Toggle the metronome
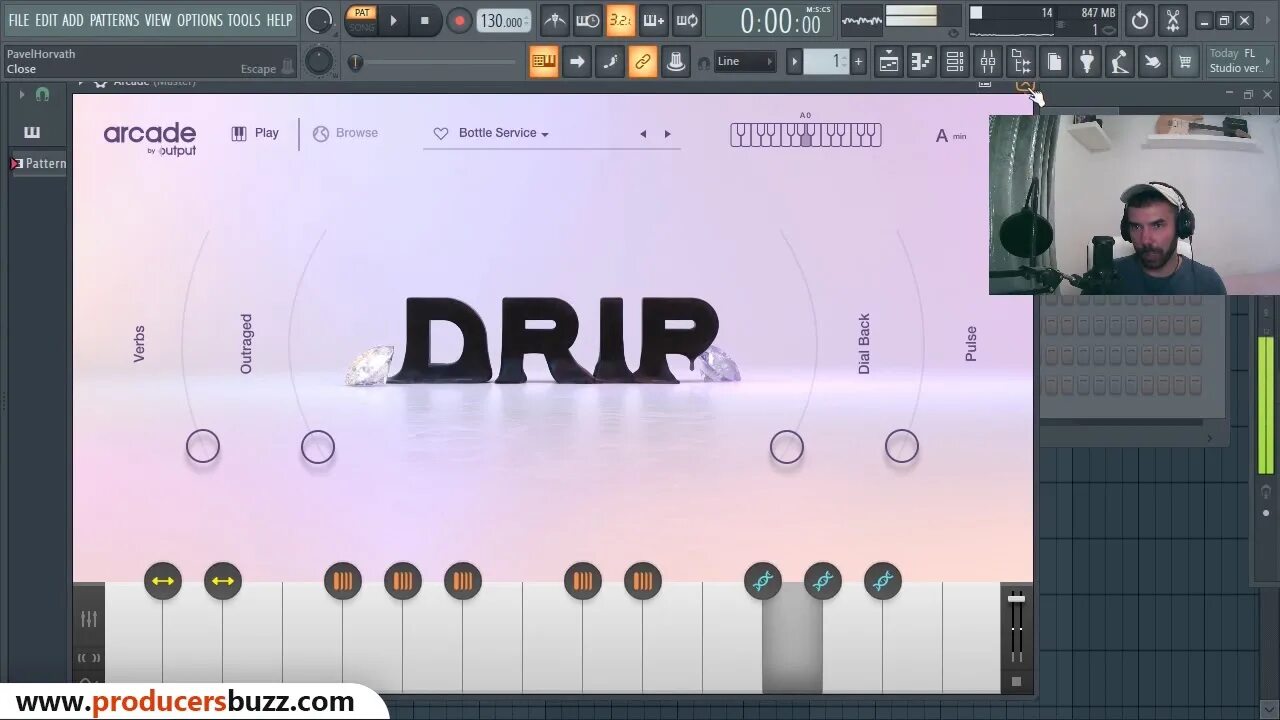Viewport: 1280px width, 720px height. 554,20
